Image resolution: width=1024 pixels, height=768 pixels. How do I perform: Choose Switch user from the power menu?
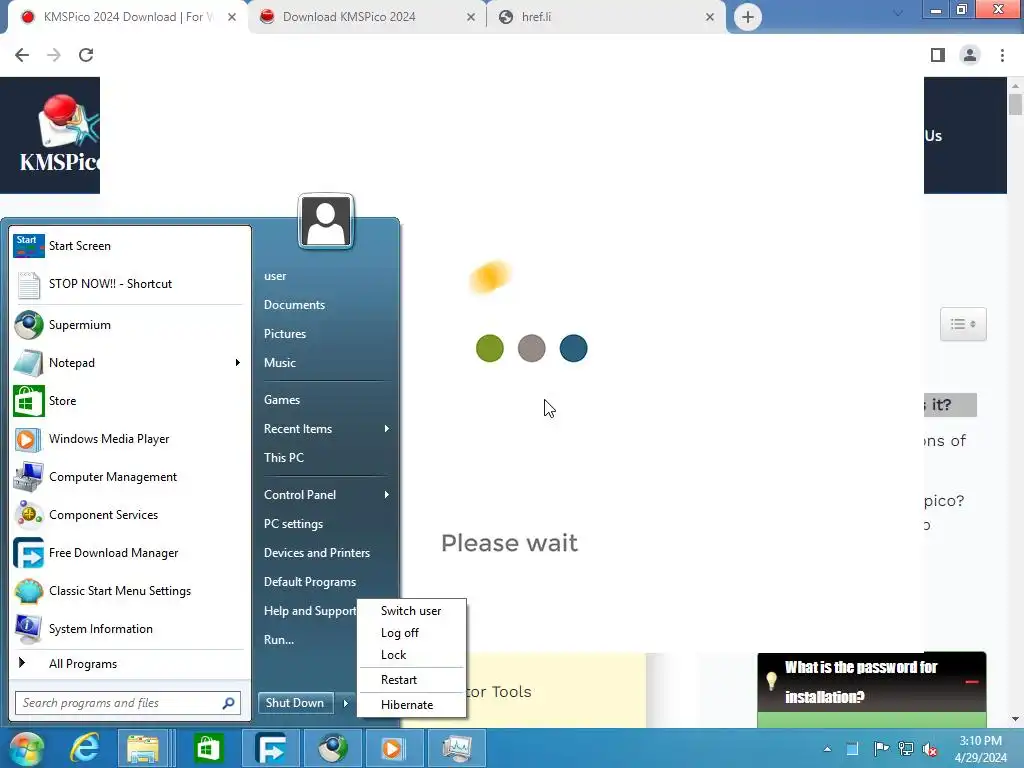click(412, 611)
